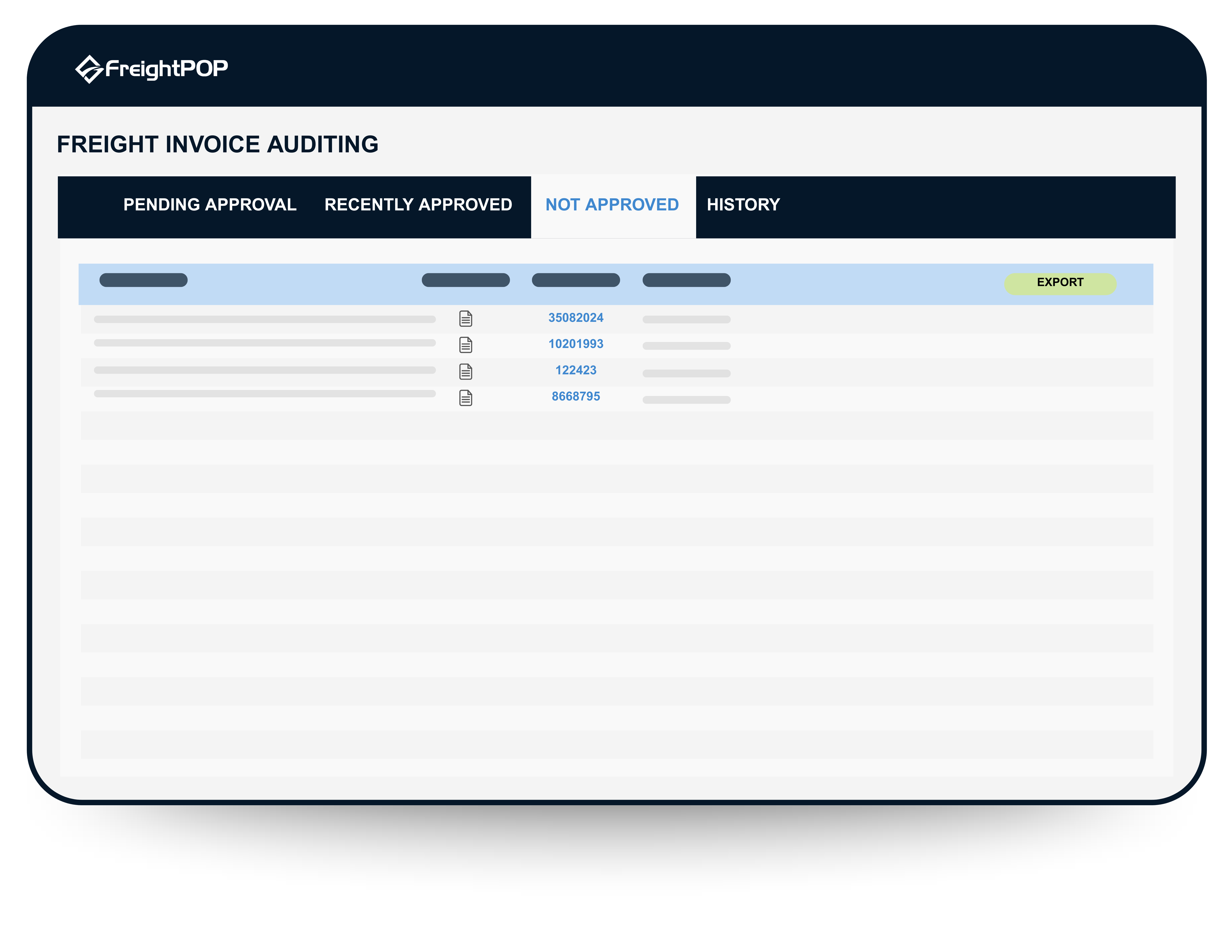Select the third filter control above the invoice list
This screenshot has width=1232, height=952.
575,280
